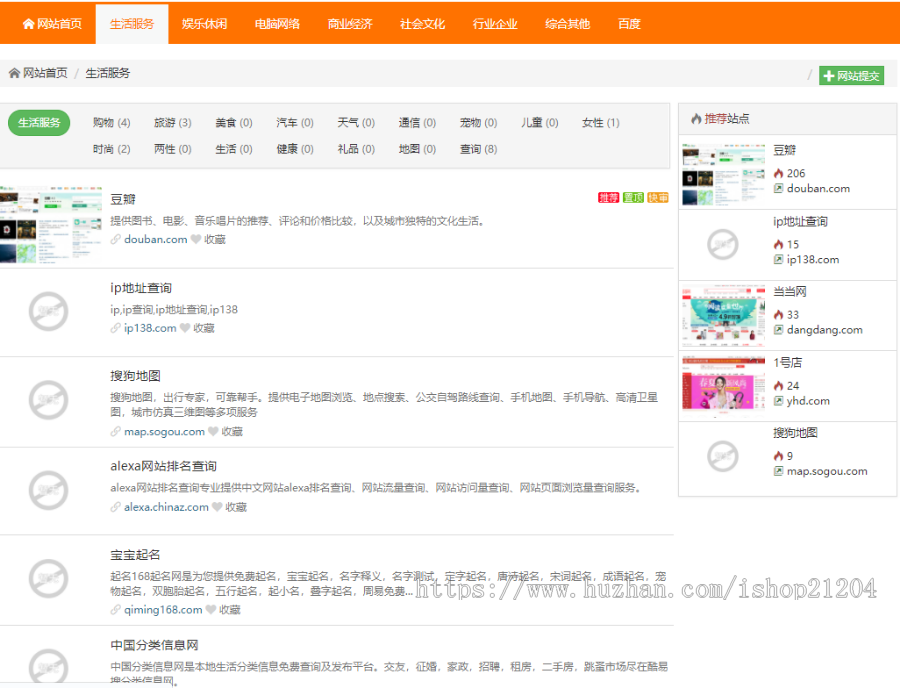
Task: Filter by 礼品 (0) category
Action: [356, 149]
